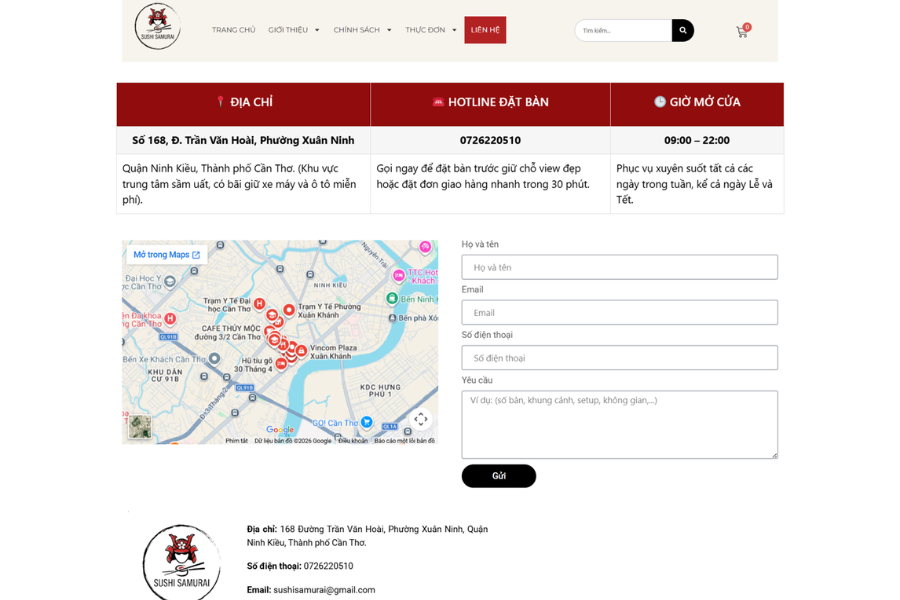The height and width of the screenshot is (600, 900).
Task: Switch map to satellite layer thumbnail
Action: point(140,427)
